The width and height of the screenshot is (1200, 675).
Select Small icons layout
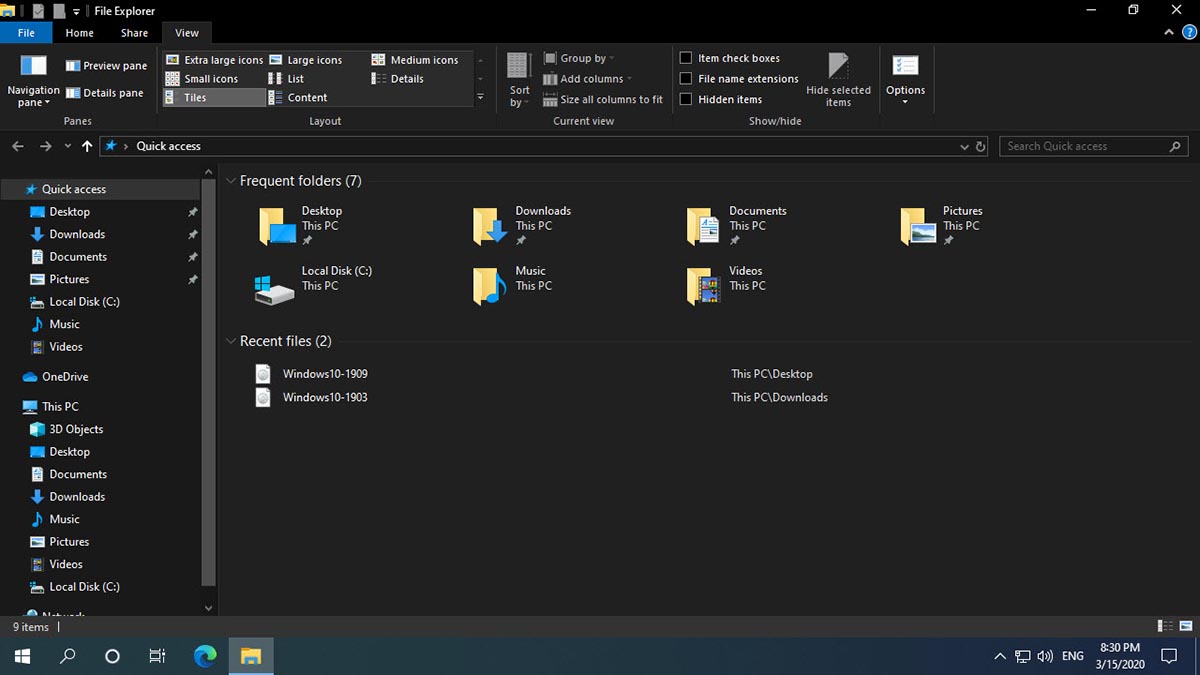pyautogui.click(x=202, y=79)
